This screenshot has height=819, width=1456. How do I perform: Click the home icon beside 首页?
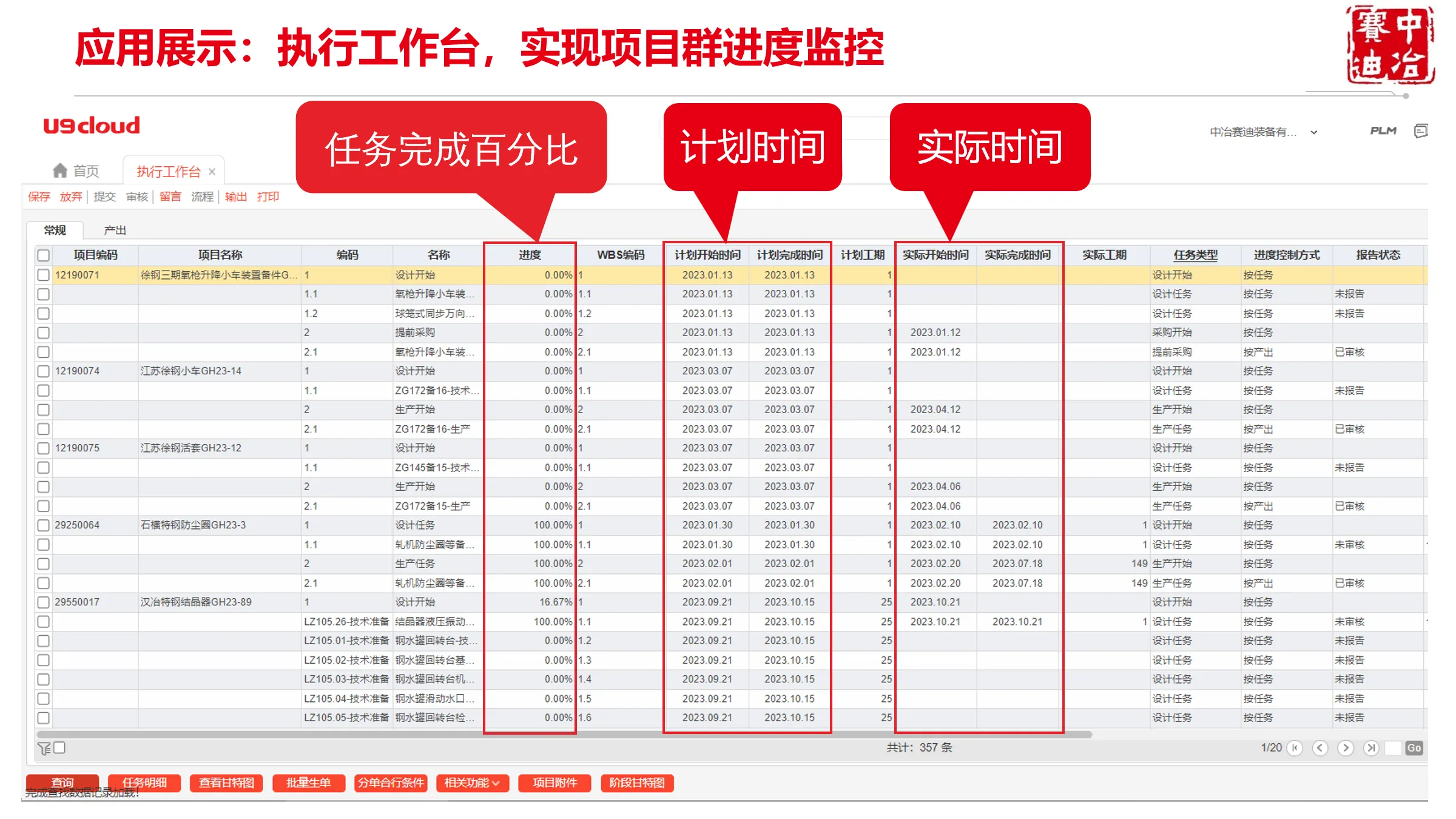[x=59, y=171]
